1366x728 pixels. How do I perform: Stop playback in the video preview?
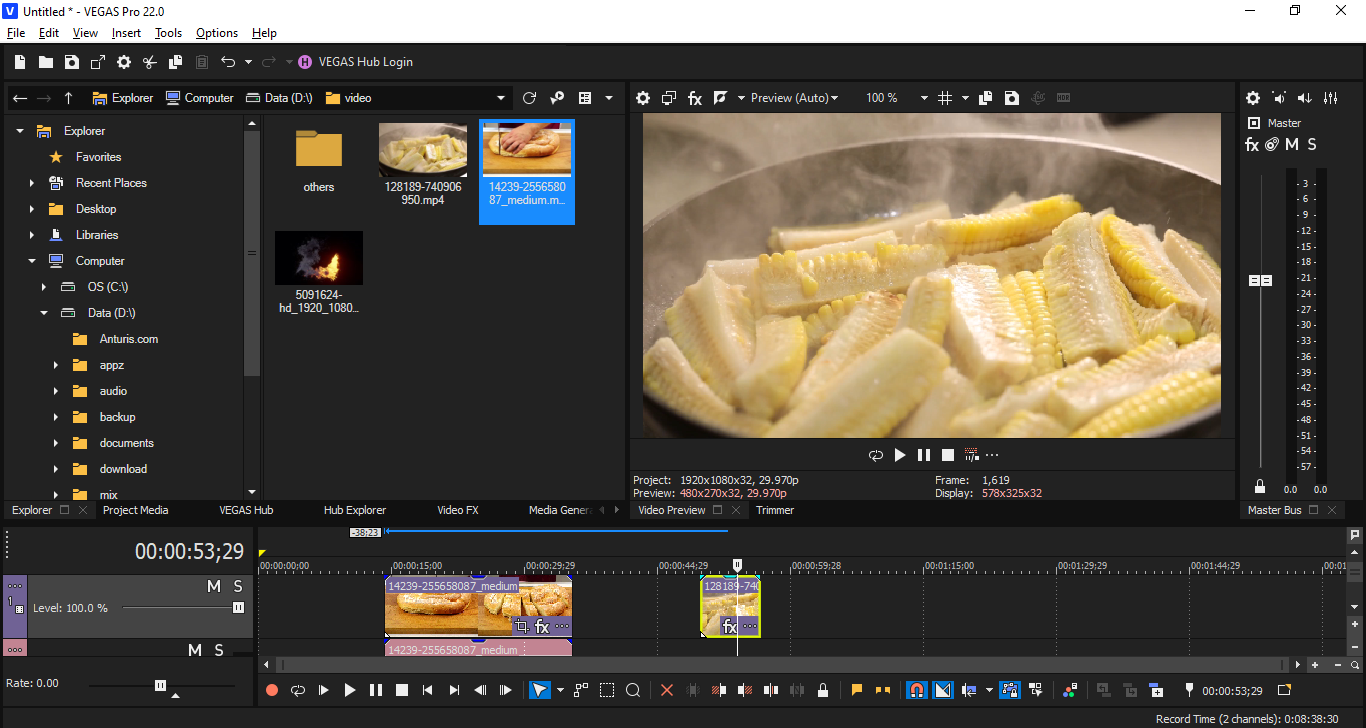(948, 454)
